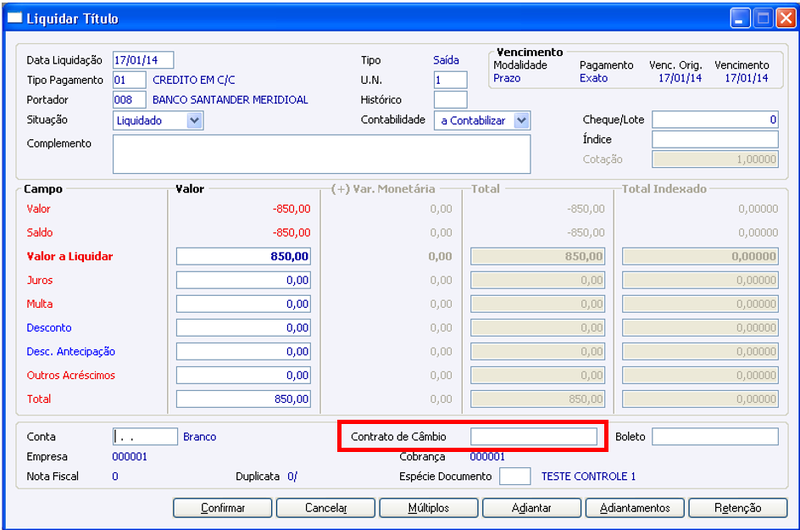Click the Valor a Liquidar Total field

coord(538,256)
